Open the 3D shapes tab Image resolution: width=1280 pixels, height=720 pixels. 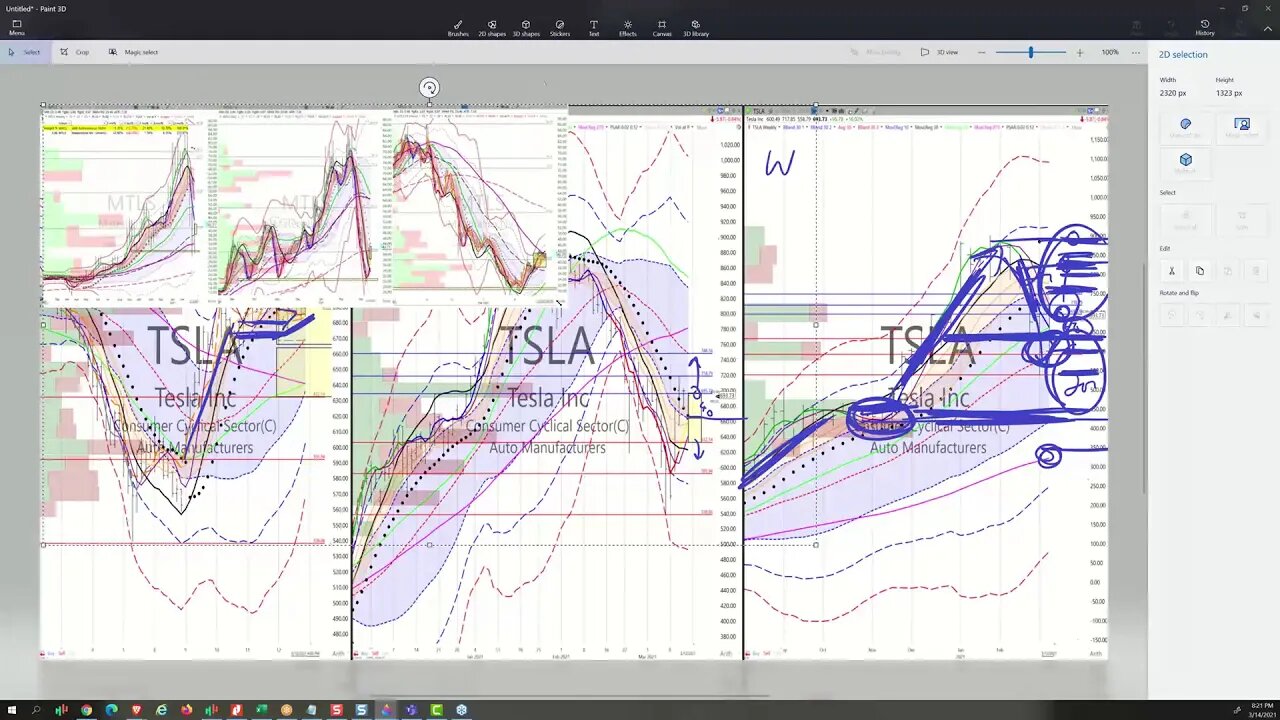pos(526,28)
